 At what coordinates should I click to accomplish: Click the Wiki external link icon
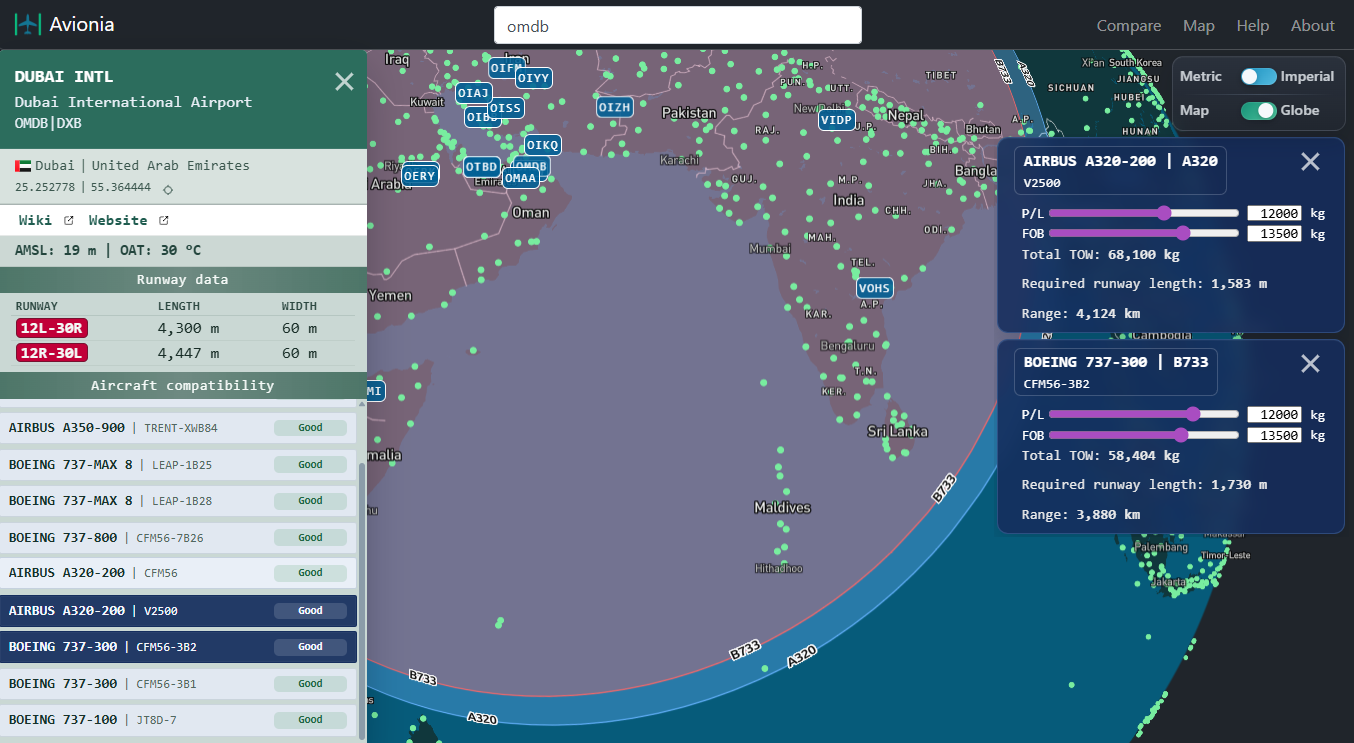69,220
